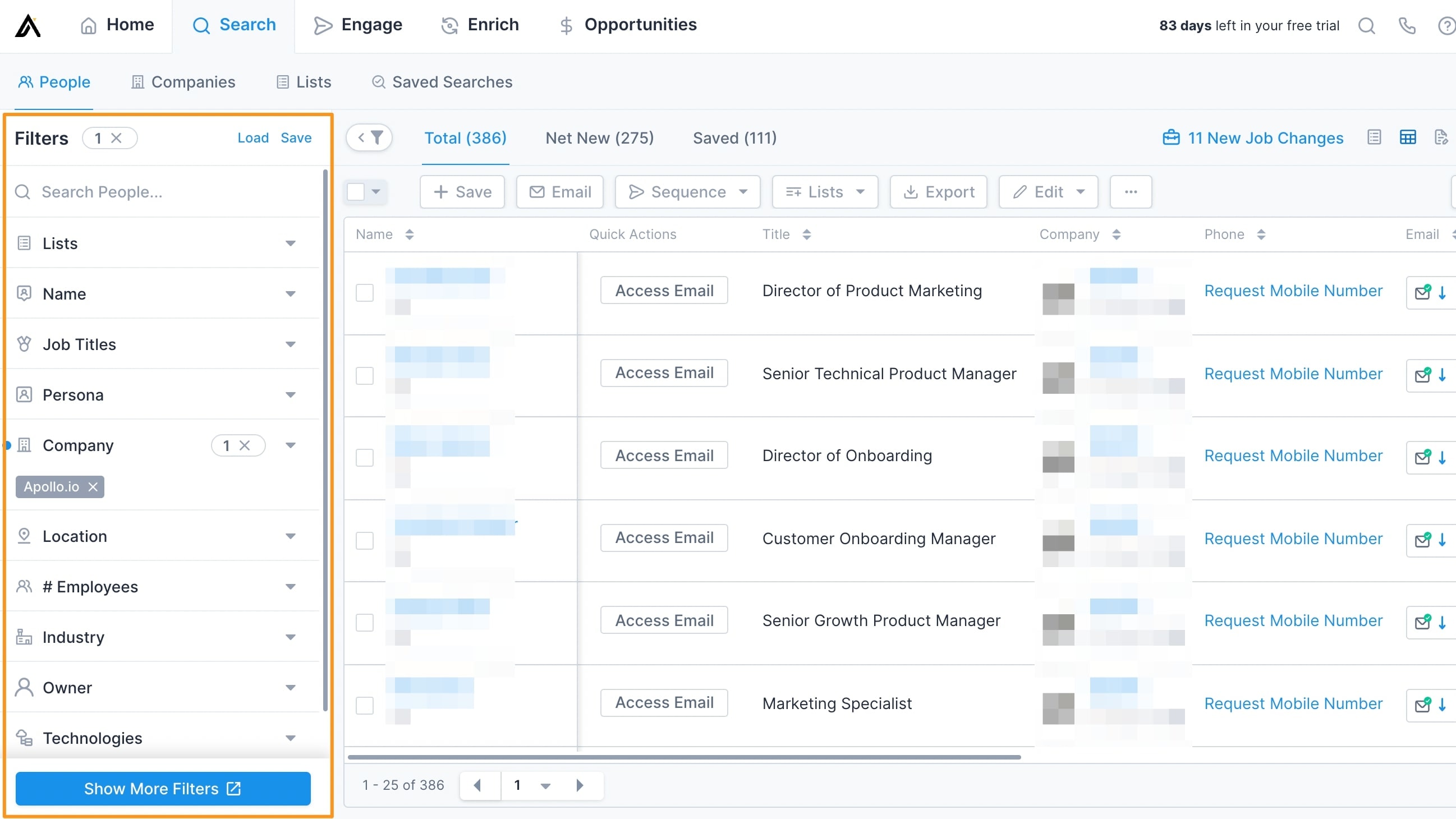Remove the Apollo.io company filter tag
Screen dimensions: 1456x819
tap(93, 486)
